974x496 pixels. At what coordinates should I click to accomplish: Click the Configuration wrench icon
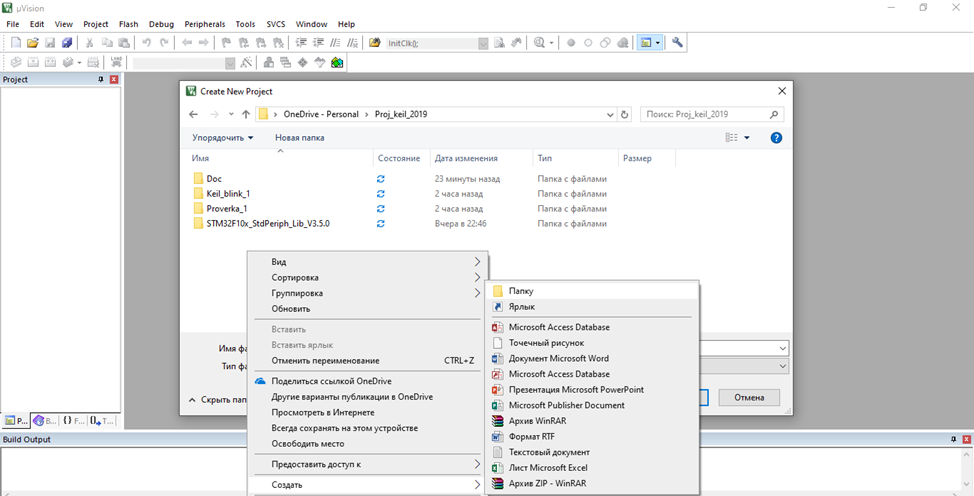pyautogui.click(x=678, y=43)
